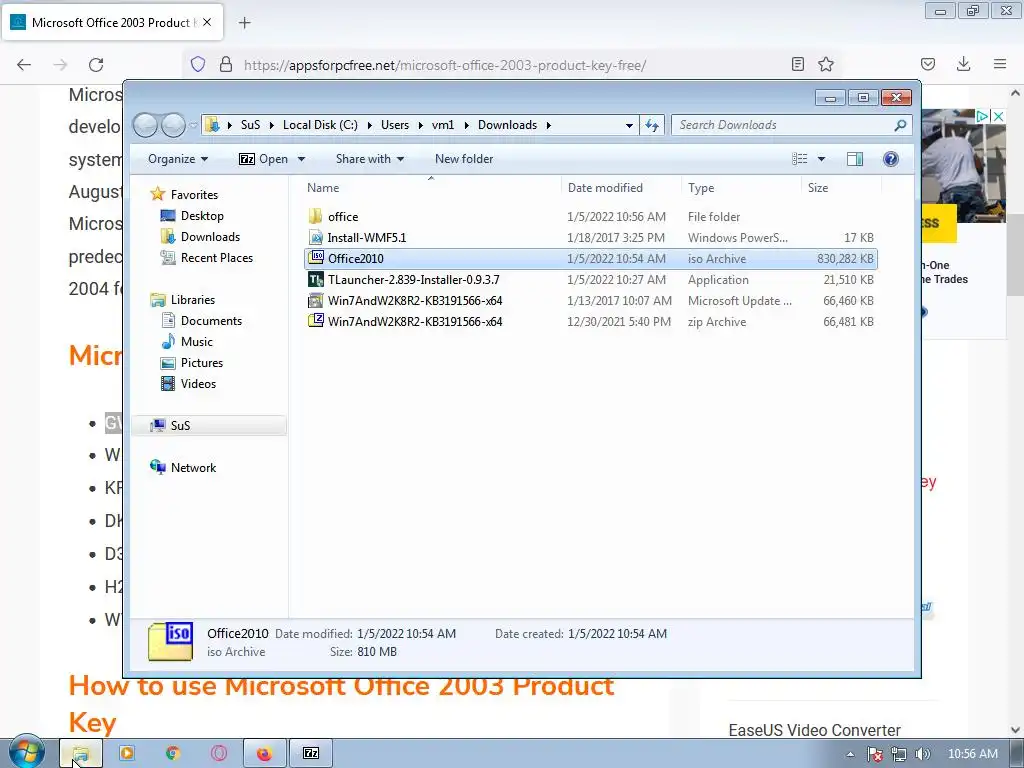Select the Install-WMF5.1 PowerShell file icon
Screen dimensions: 1024x768
pos(315,237)
